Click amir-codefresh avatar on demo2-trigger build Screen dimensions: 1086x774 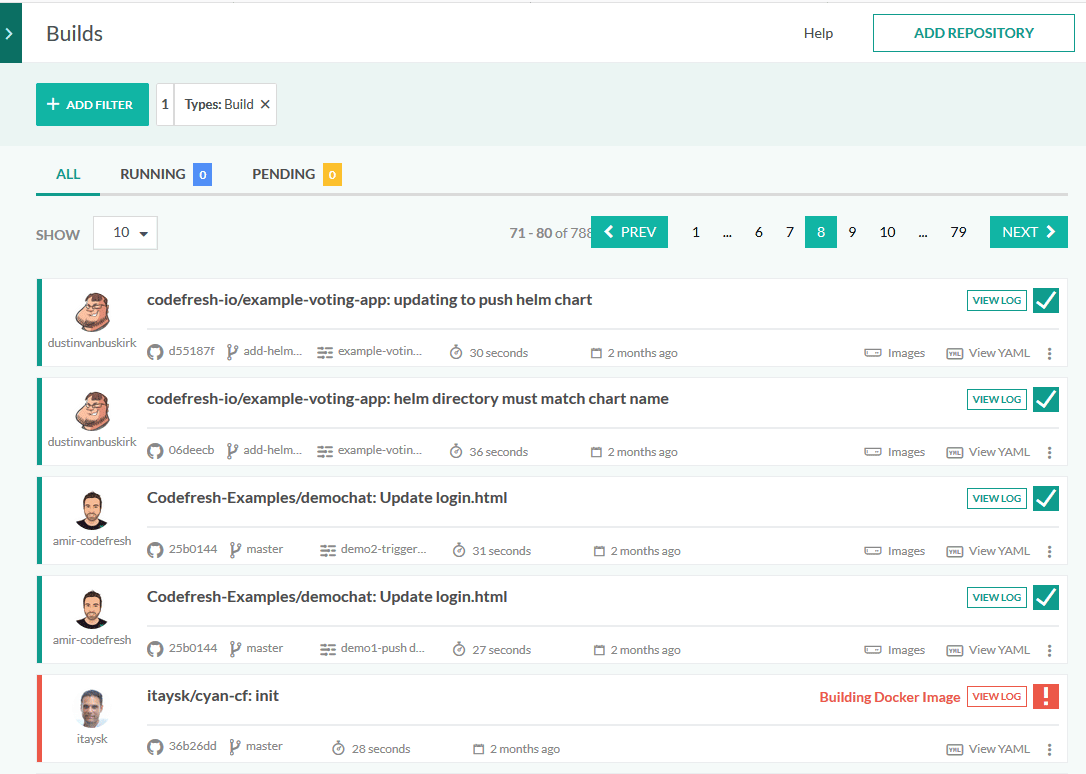click(91, 511)
